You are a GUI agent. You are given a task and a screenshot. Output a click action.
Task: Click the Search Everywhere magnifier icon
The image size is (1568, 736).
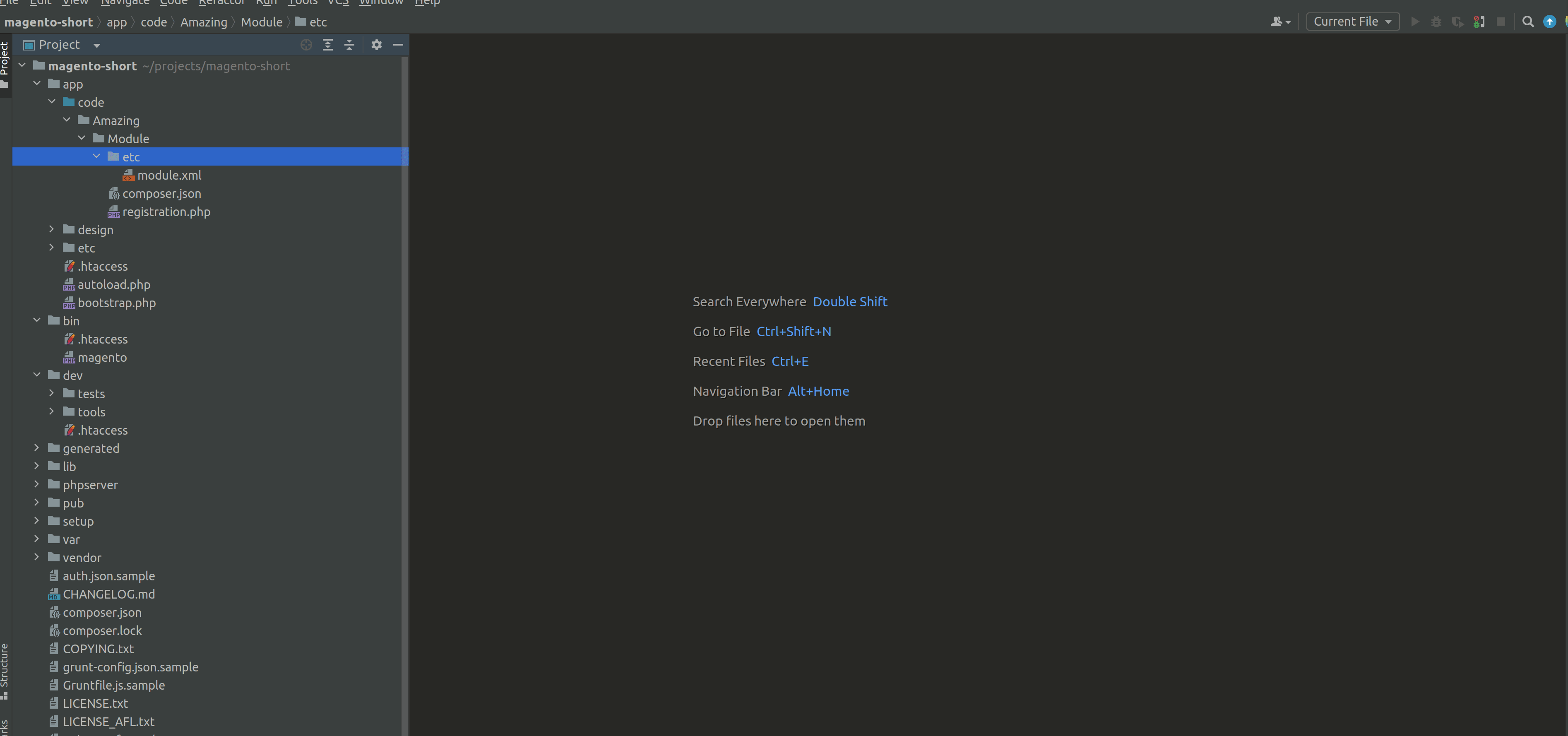pos(1527,22)
